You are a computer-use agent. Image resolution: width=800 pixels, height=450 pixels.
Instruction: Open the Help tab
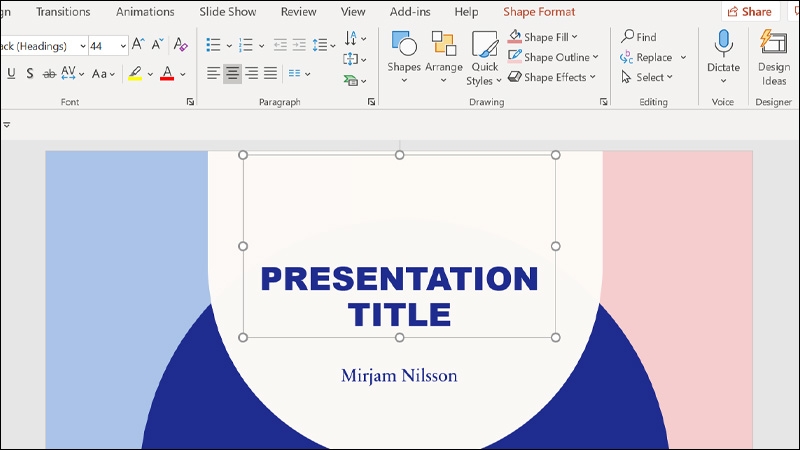pyautogui.click(x=466, y=12)
